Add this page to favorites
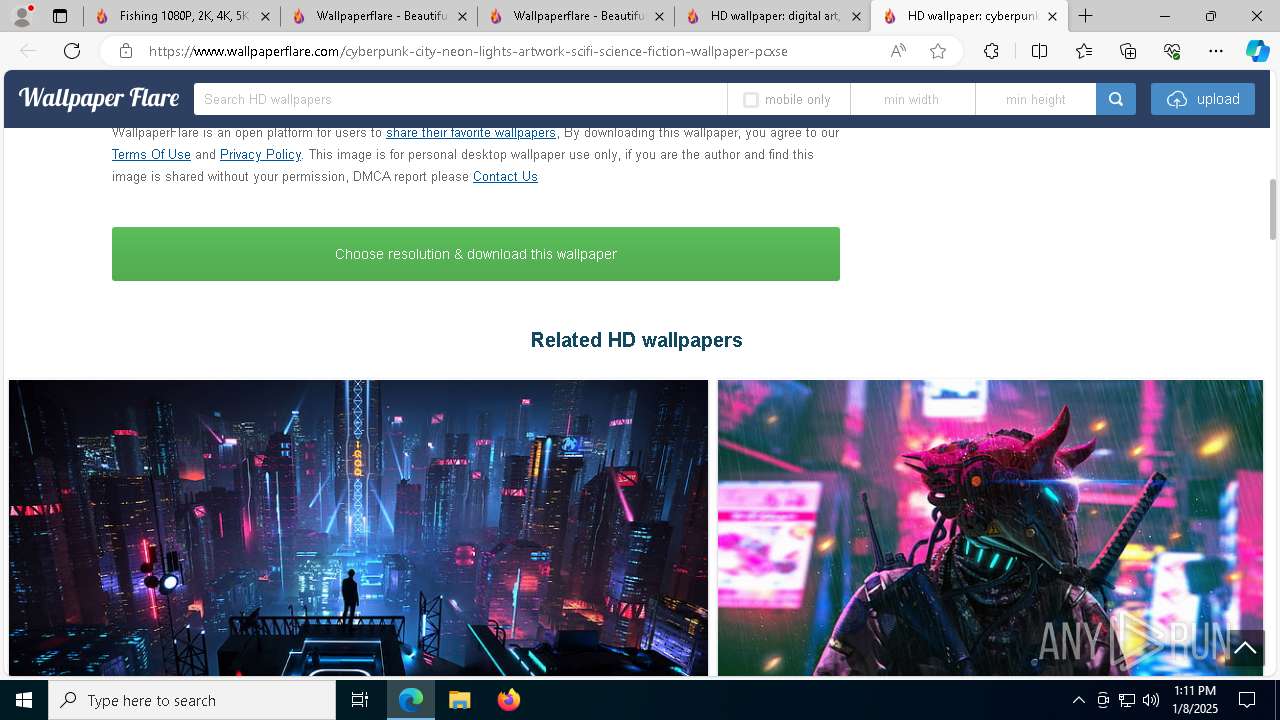The image size is (1280, 720). 938,51
